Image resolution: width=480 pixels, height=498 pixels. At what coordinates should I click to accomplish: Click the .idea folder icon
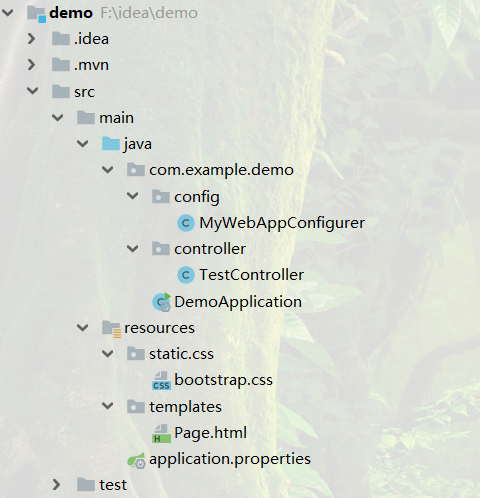click(x=61, y=39)
